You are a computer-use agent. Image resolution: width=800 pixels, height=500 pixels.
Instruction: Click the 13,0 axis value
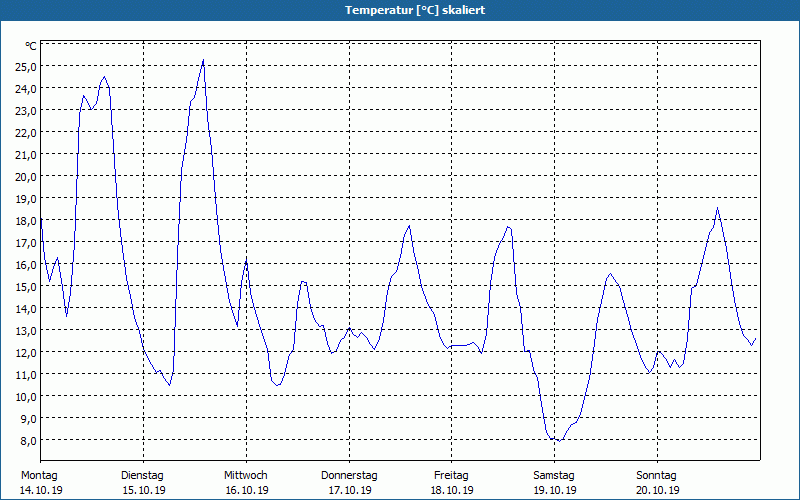[x=27, y=331]
